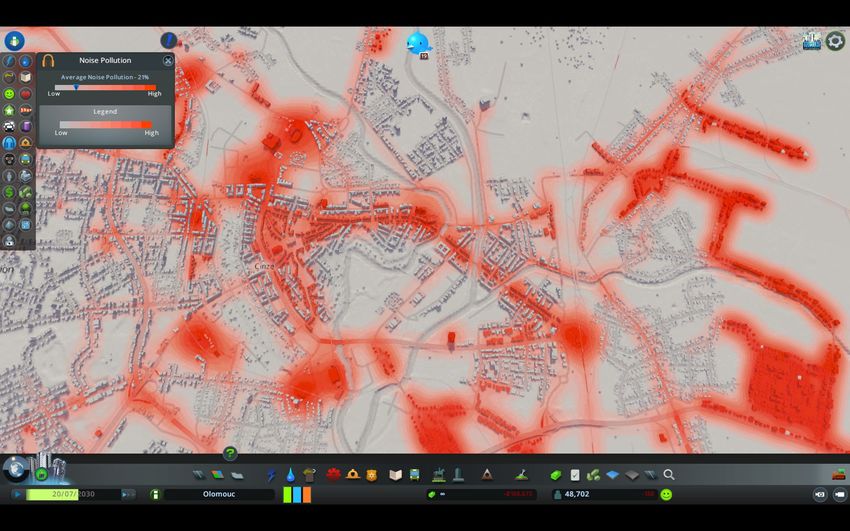Open the milestones button beside the gear
The height and width of the screenshot is (531, 850).
812,41
